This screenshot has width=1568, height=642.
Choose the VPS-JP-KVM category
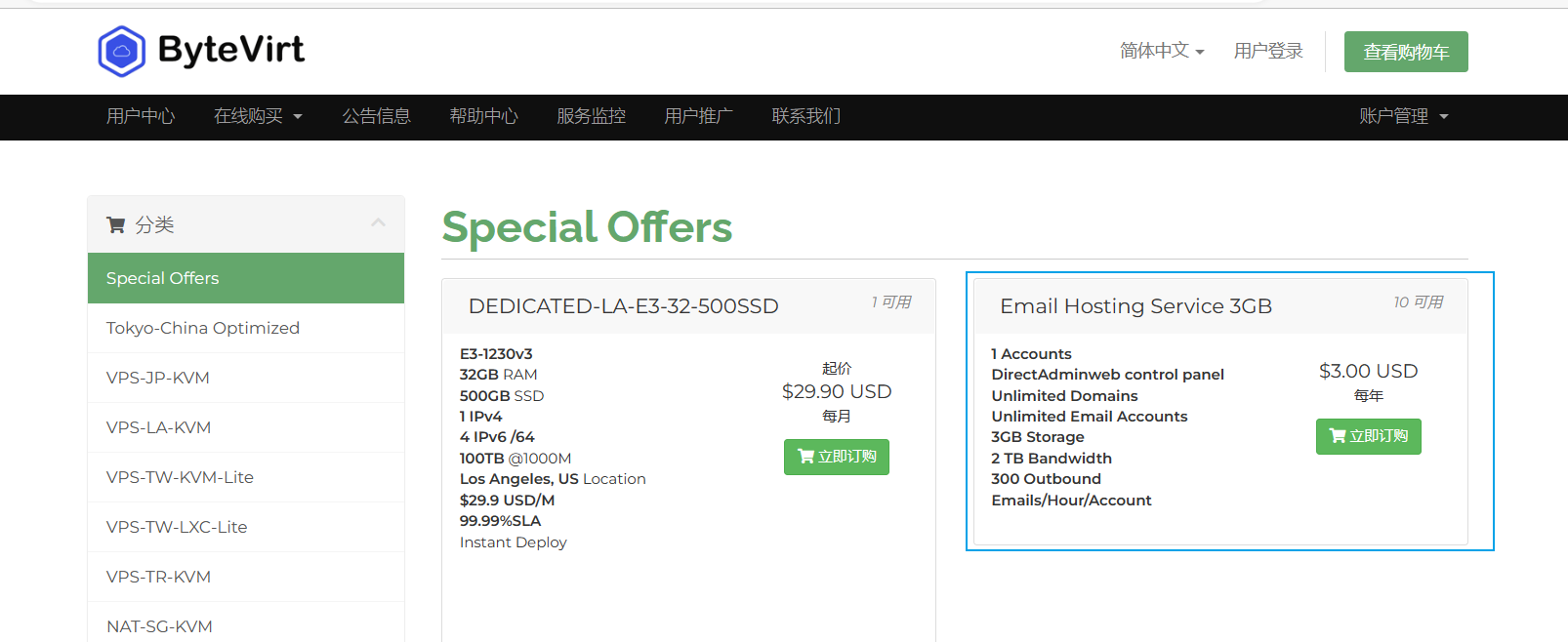(x=158, y=378)
